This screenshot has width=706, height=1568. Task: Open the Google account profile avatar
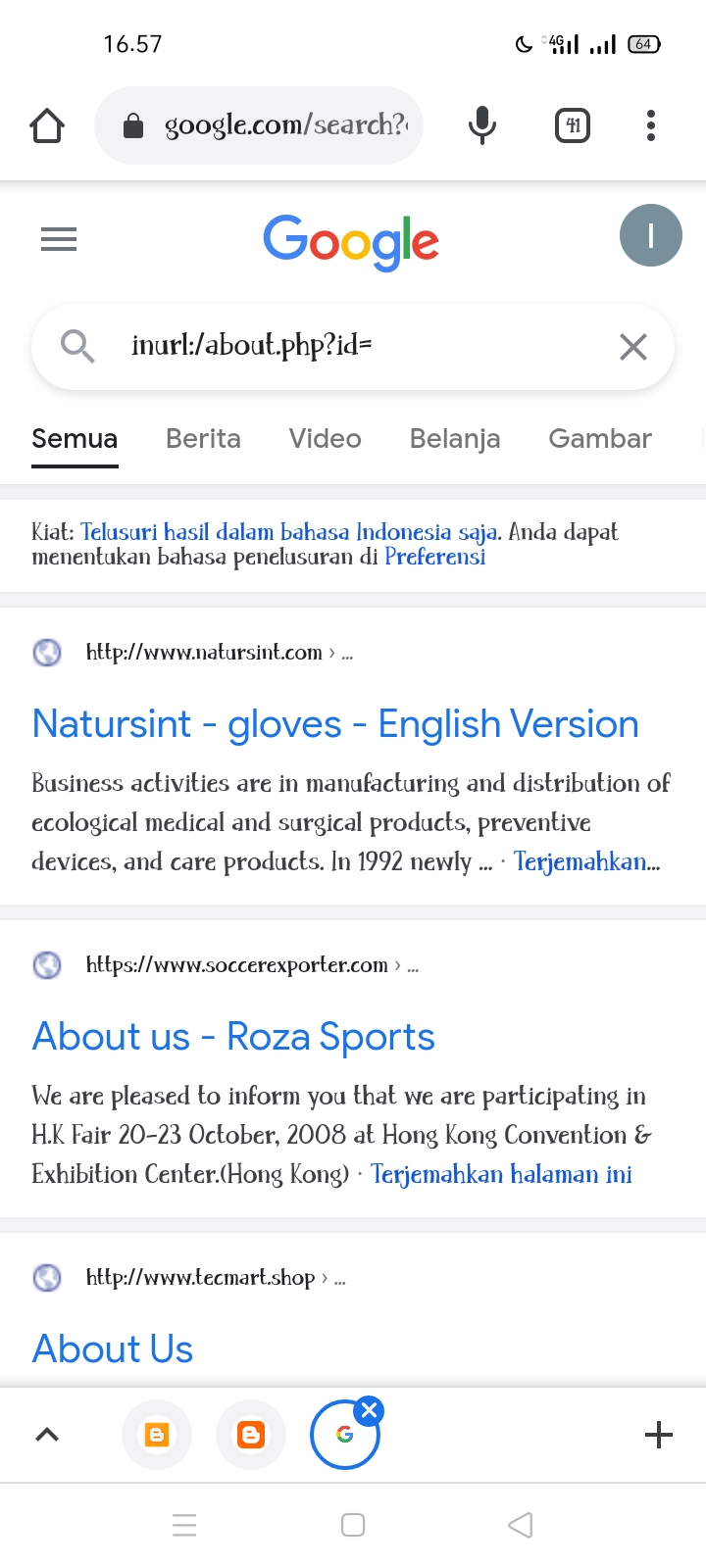650,236
